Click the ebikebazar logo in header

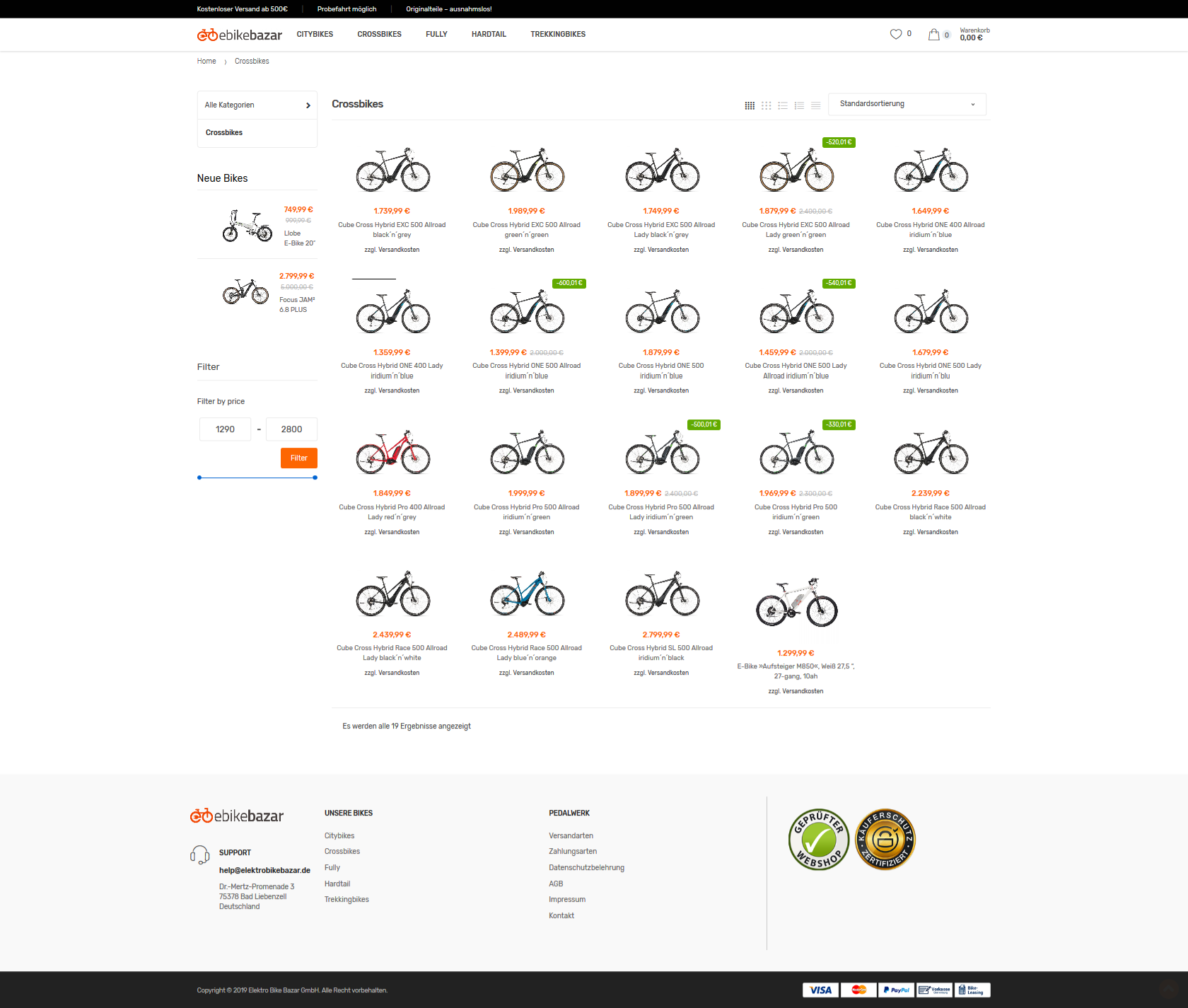239,35
